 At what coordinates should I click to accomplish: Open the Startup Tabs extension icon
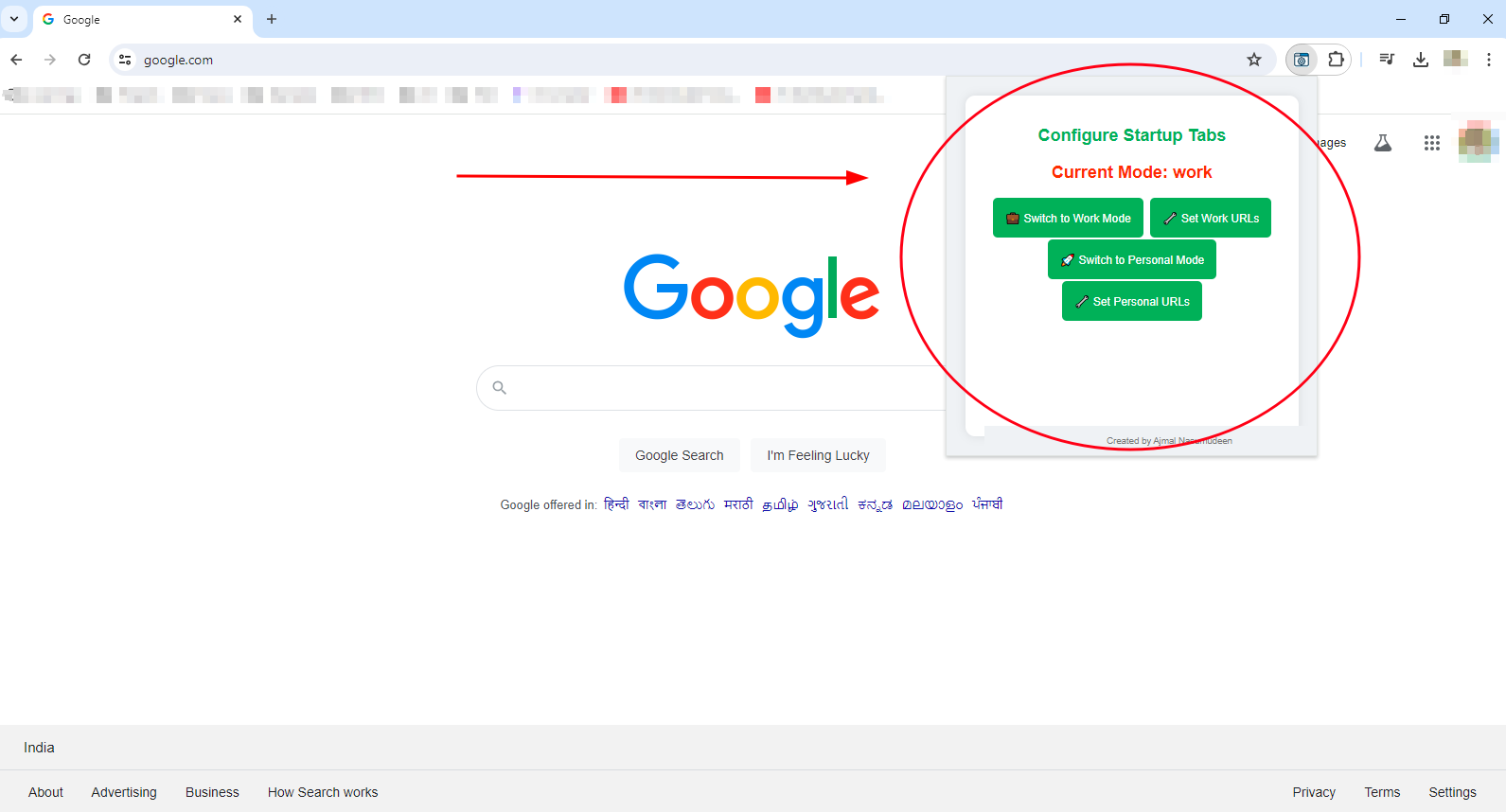[1302, 60]
